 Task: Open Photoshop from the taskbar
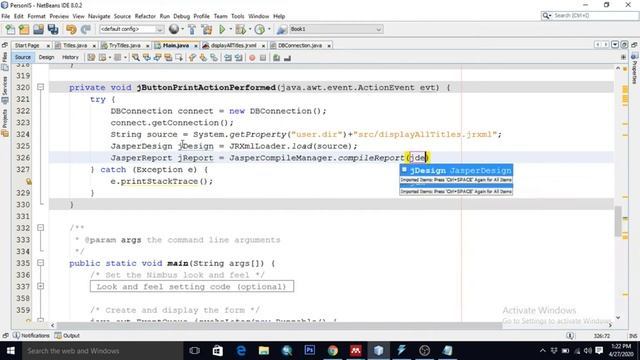pyautogui.click(x=310, y=351)
